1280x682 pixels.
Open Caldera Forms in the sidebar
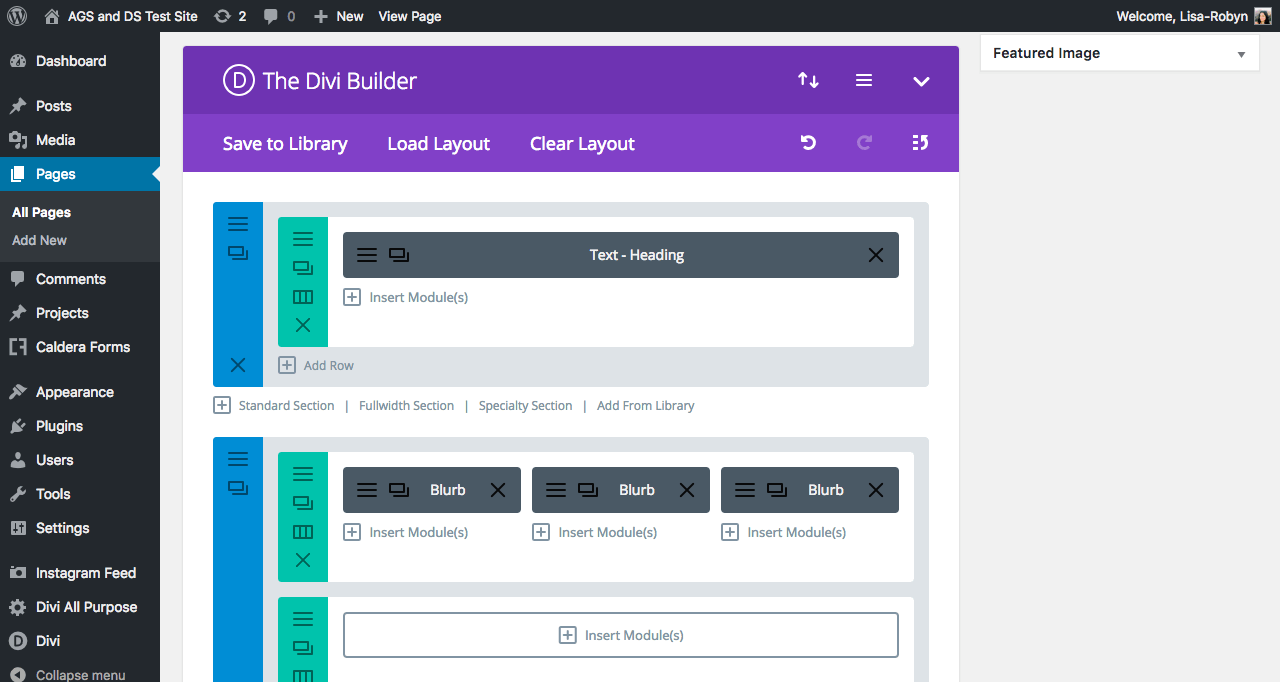click(x=80, y=347)
